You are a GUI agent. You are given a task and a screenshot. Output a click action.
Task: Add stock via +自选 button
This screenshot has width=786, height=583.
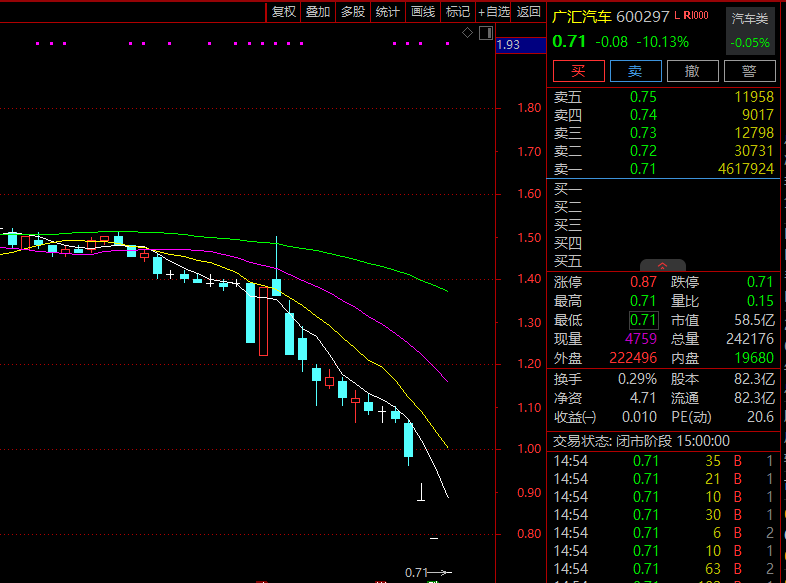coord(494,12)
